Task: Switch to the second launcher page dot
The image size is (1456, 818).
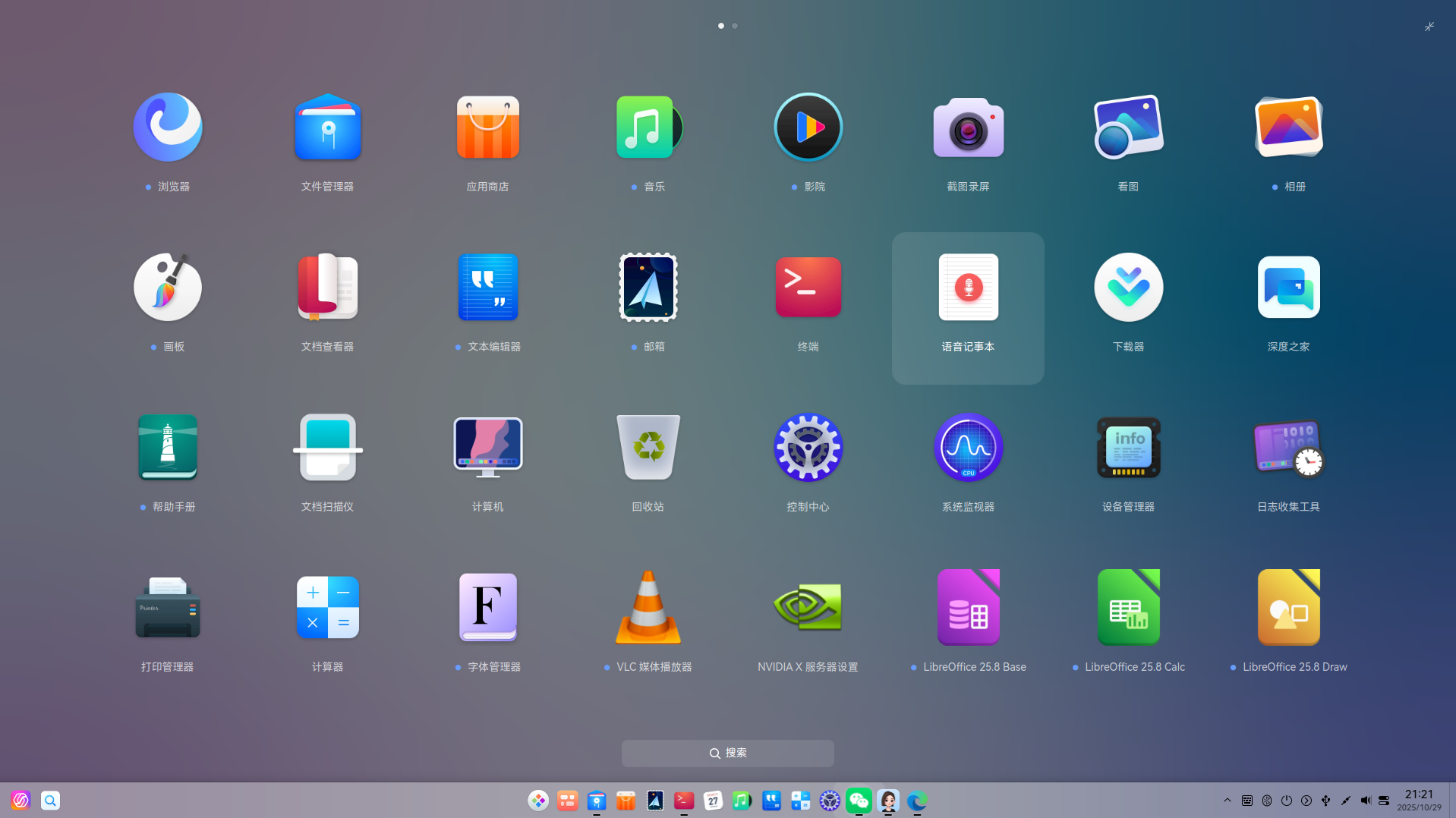Action: coord(735,26)
